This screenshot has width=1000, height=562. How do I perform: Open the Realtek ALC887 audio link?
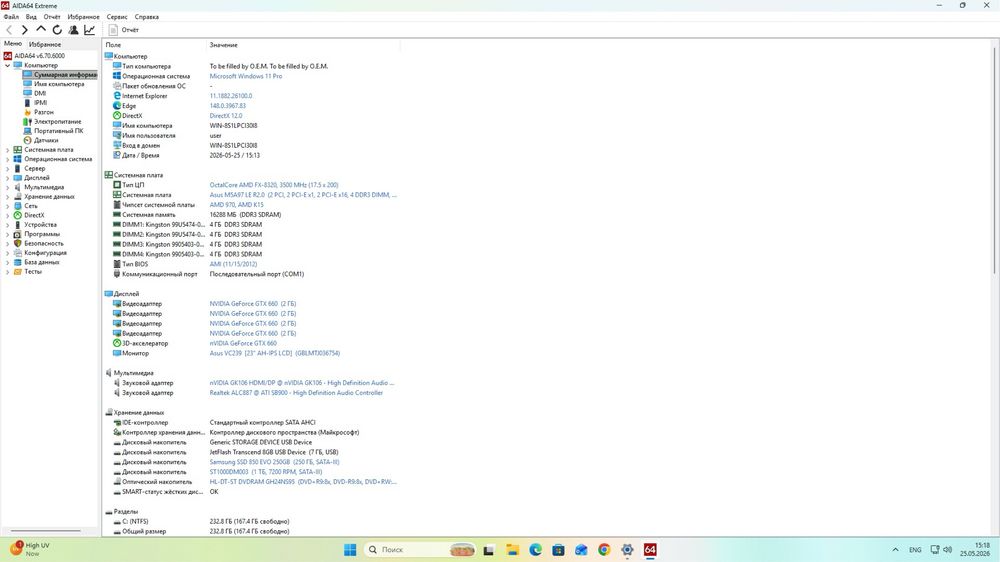coord(296,393)
